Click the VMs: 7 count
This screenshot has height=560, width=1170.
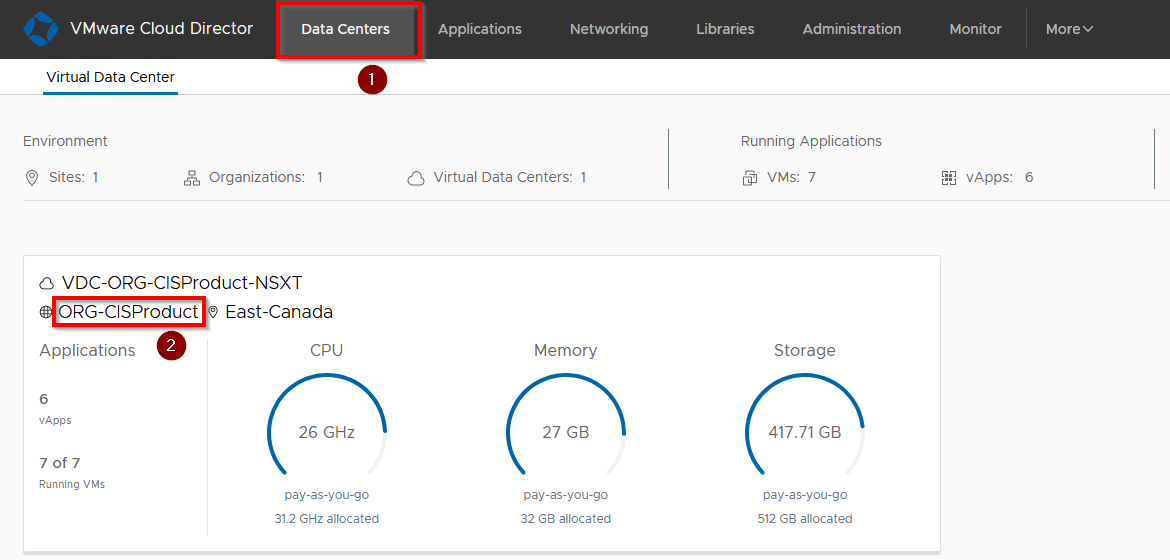[791, 178]
